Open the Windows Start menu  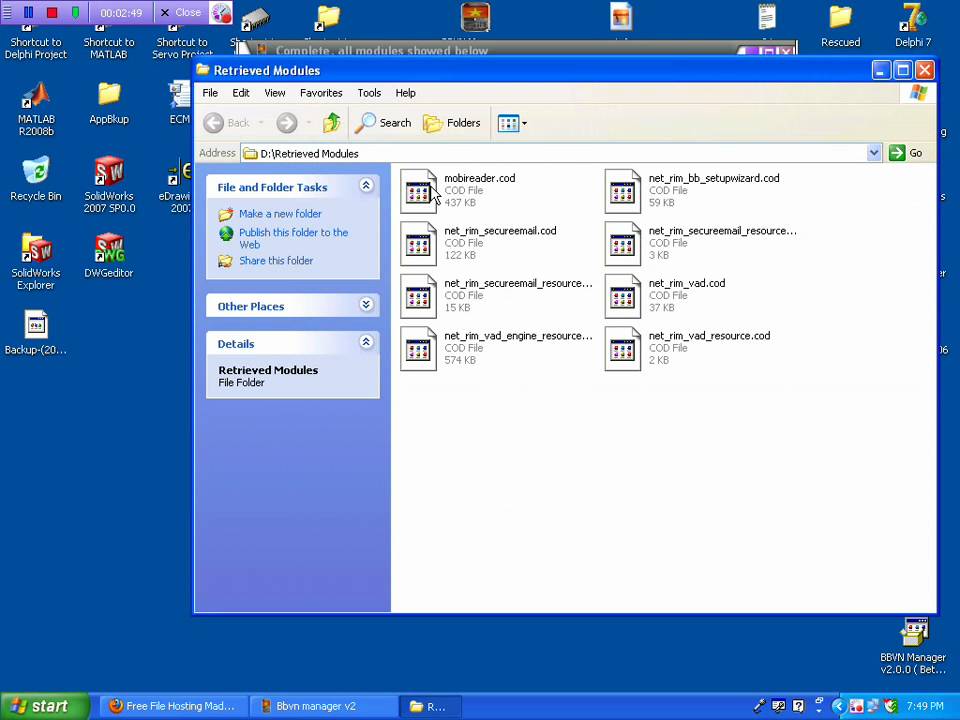point(44,706)
